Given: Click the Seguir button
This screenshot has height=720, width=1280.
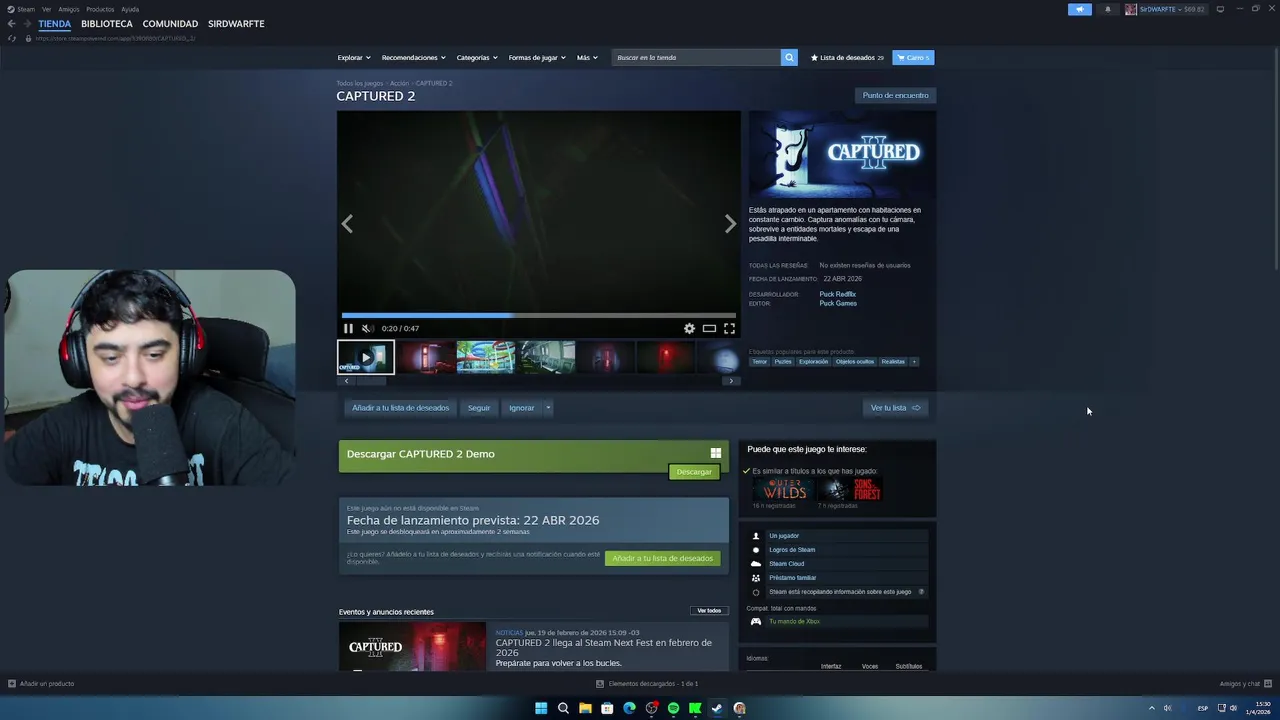Looking at the screenshot, I should (479, 408).
